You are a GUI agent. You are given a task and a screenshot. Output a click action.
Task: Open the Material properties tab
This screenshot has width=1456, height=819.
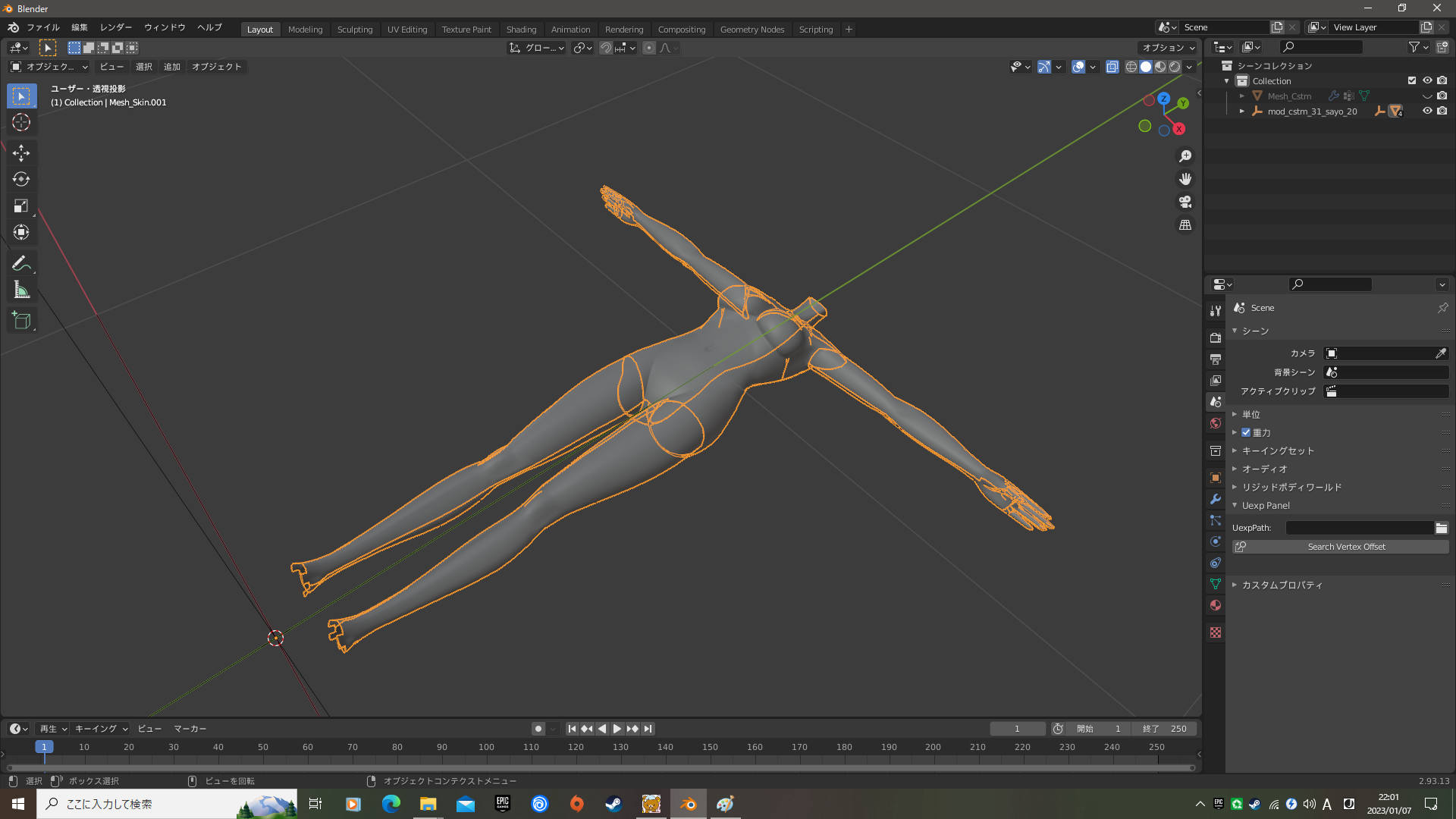(1216, 605)
